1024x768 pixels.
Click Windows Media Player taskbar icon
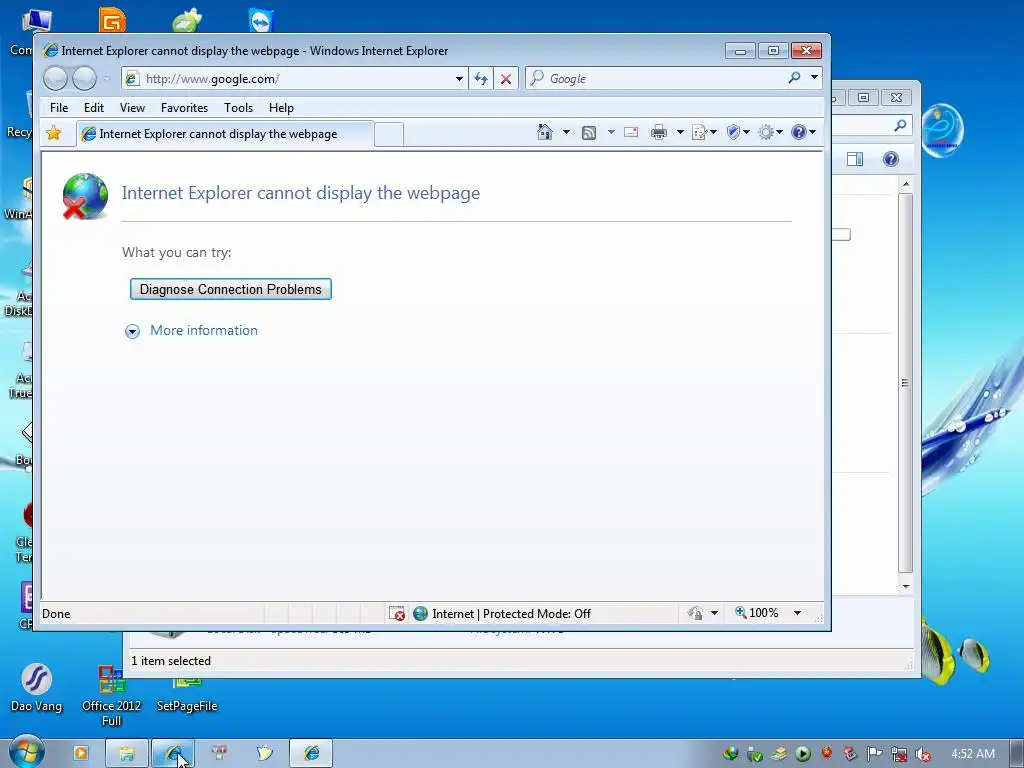click(81, 753)
